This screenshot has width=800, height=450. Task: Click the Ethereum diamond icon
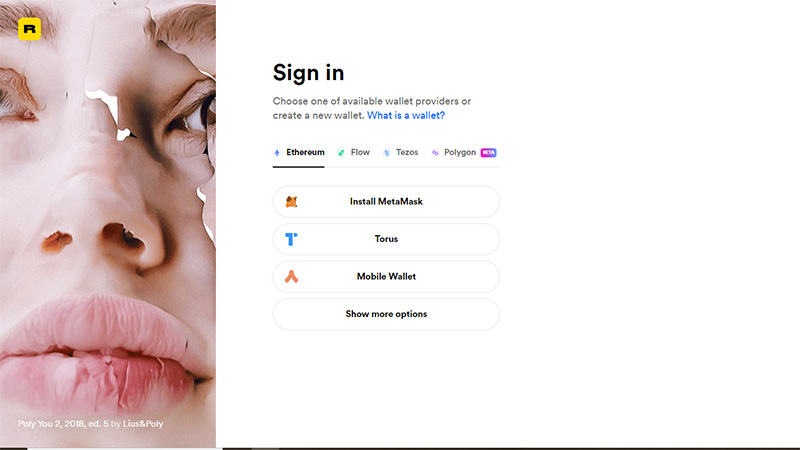tap(277, 153)
